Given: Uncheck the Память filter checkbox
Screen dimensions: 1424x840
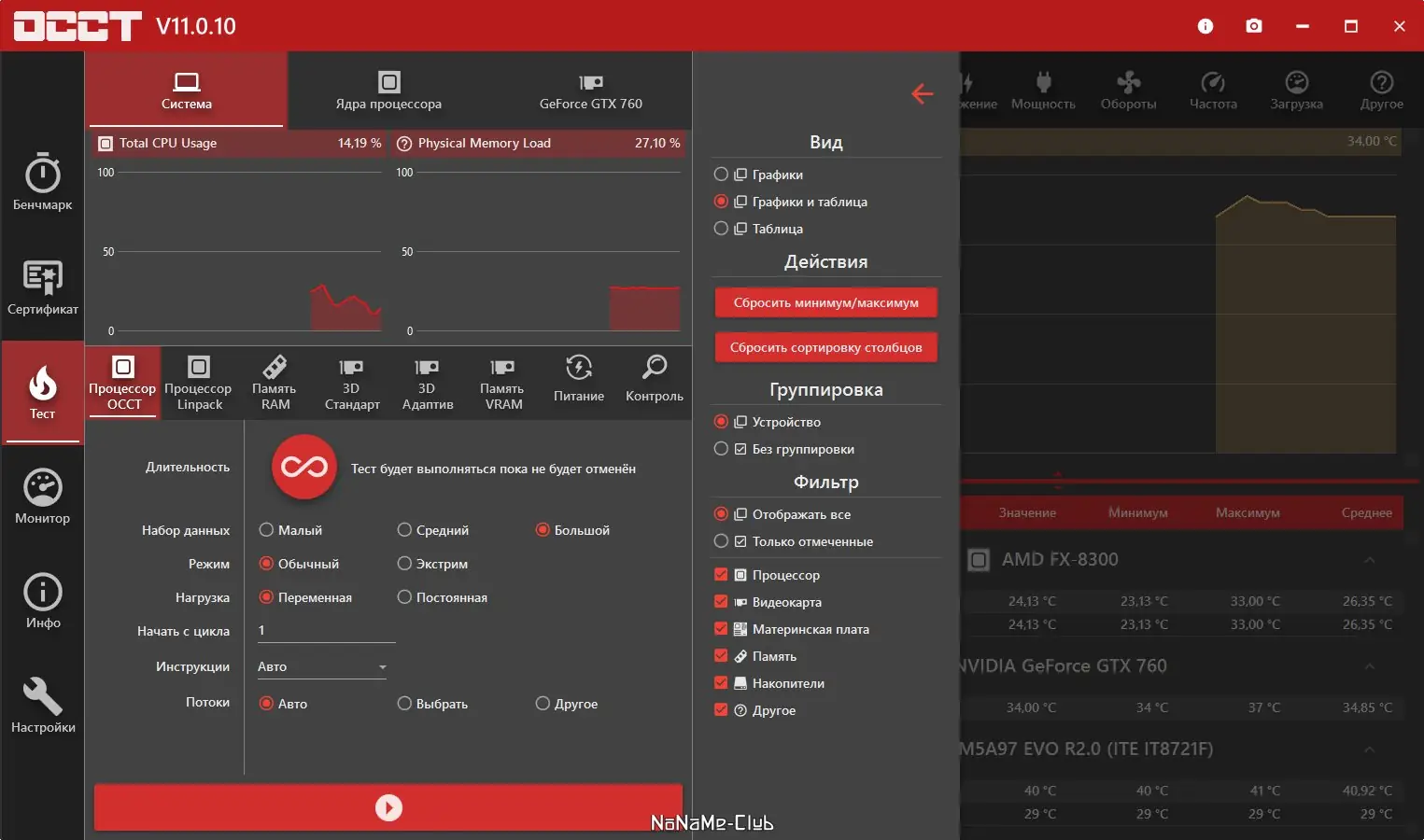Looking at the screenshot, I should point(721,656).
